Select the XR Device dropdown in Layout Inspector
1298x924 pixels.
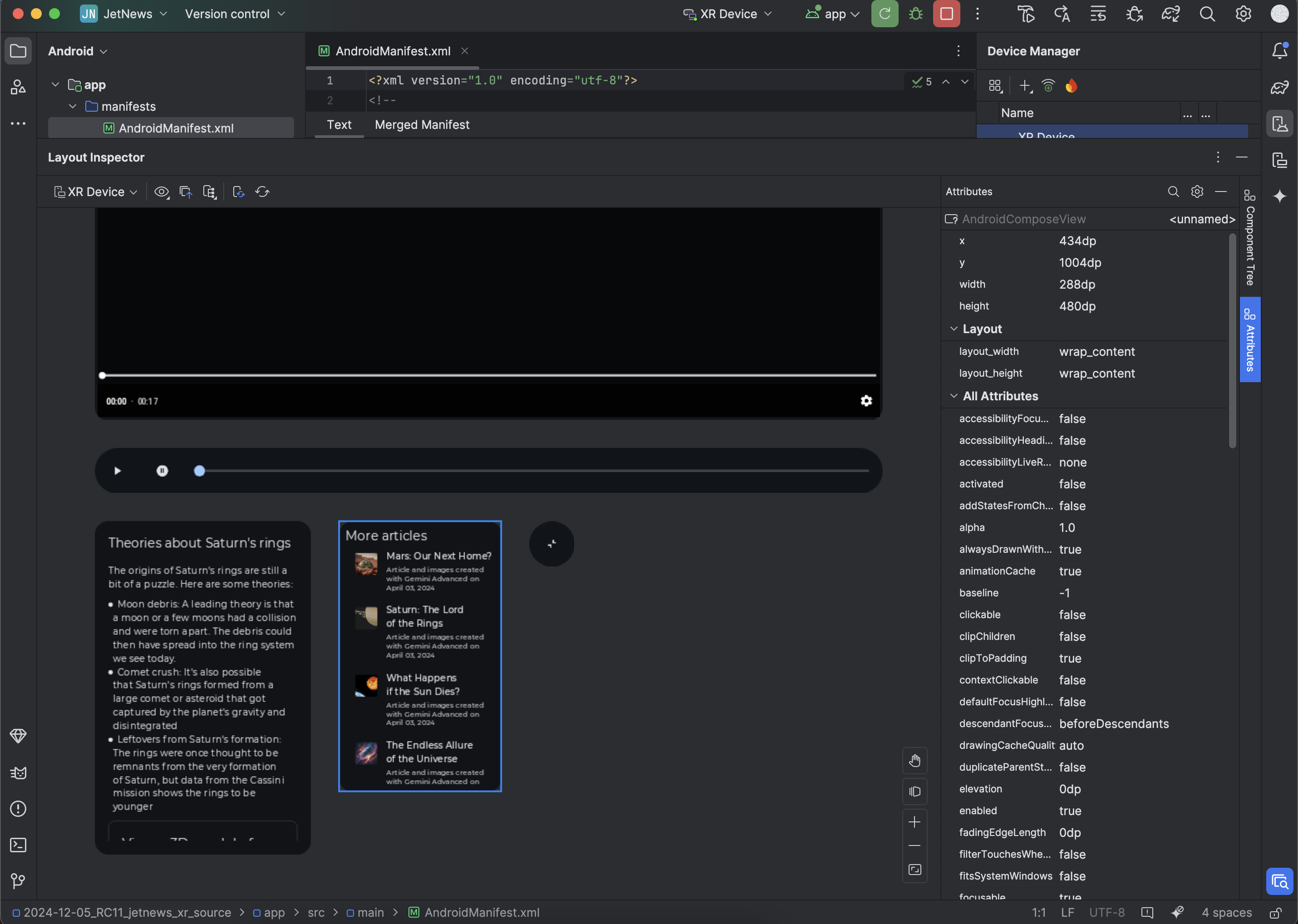pos(94,191)
